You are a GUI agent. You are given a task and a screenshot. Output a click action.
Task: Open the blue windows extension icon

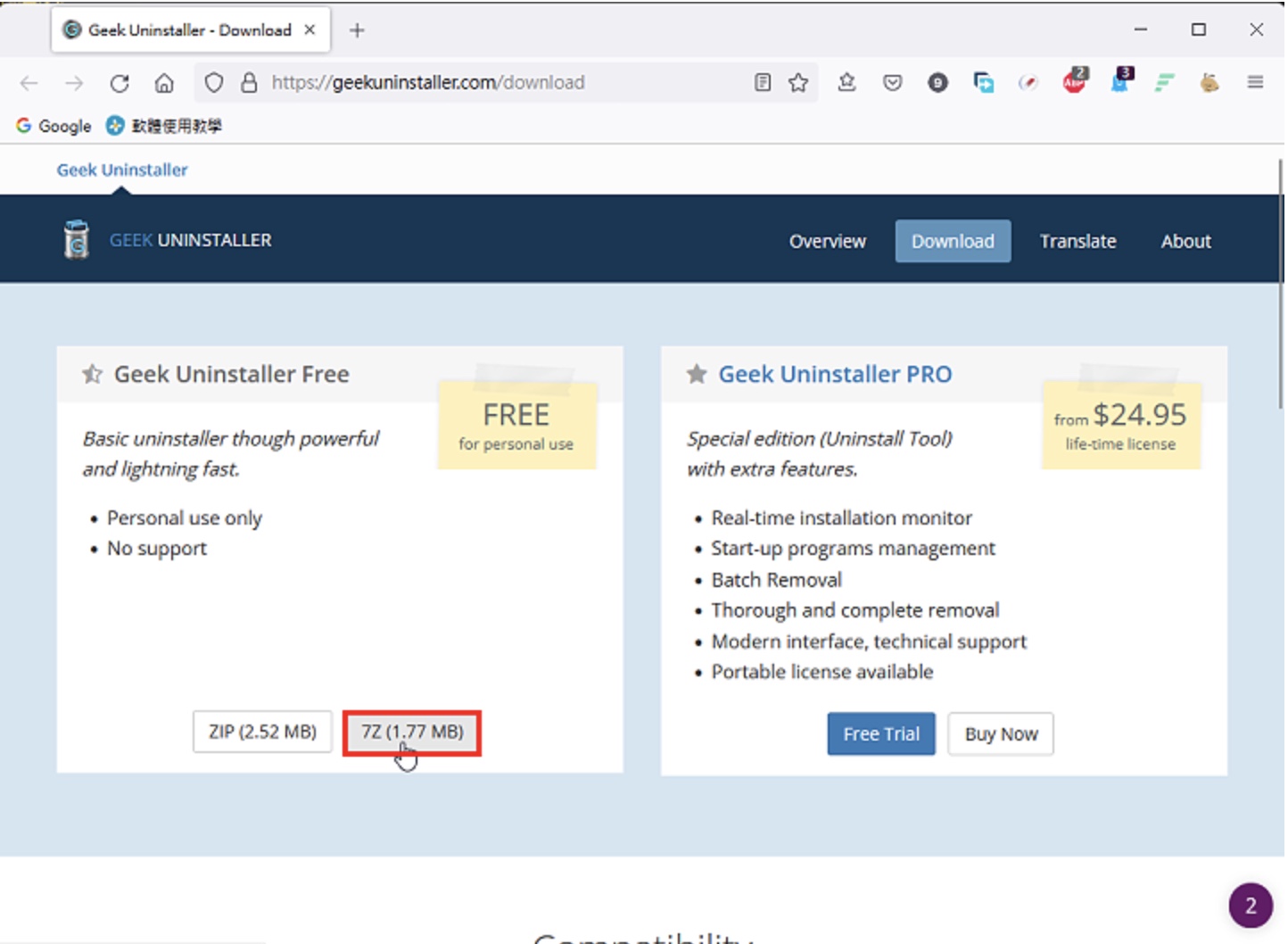tap(984, 83)
